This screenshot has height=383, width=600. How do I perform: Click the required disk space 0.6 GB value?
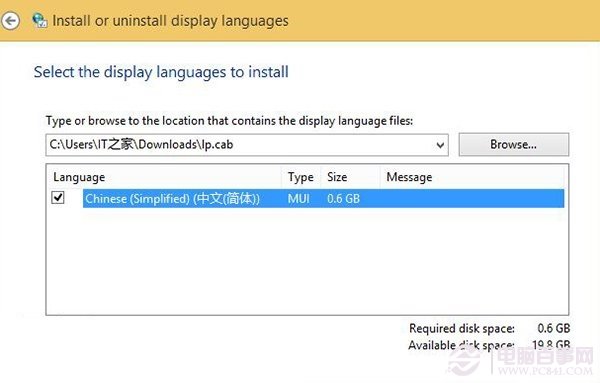click(554, 328)
